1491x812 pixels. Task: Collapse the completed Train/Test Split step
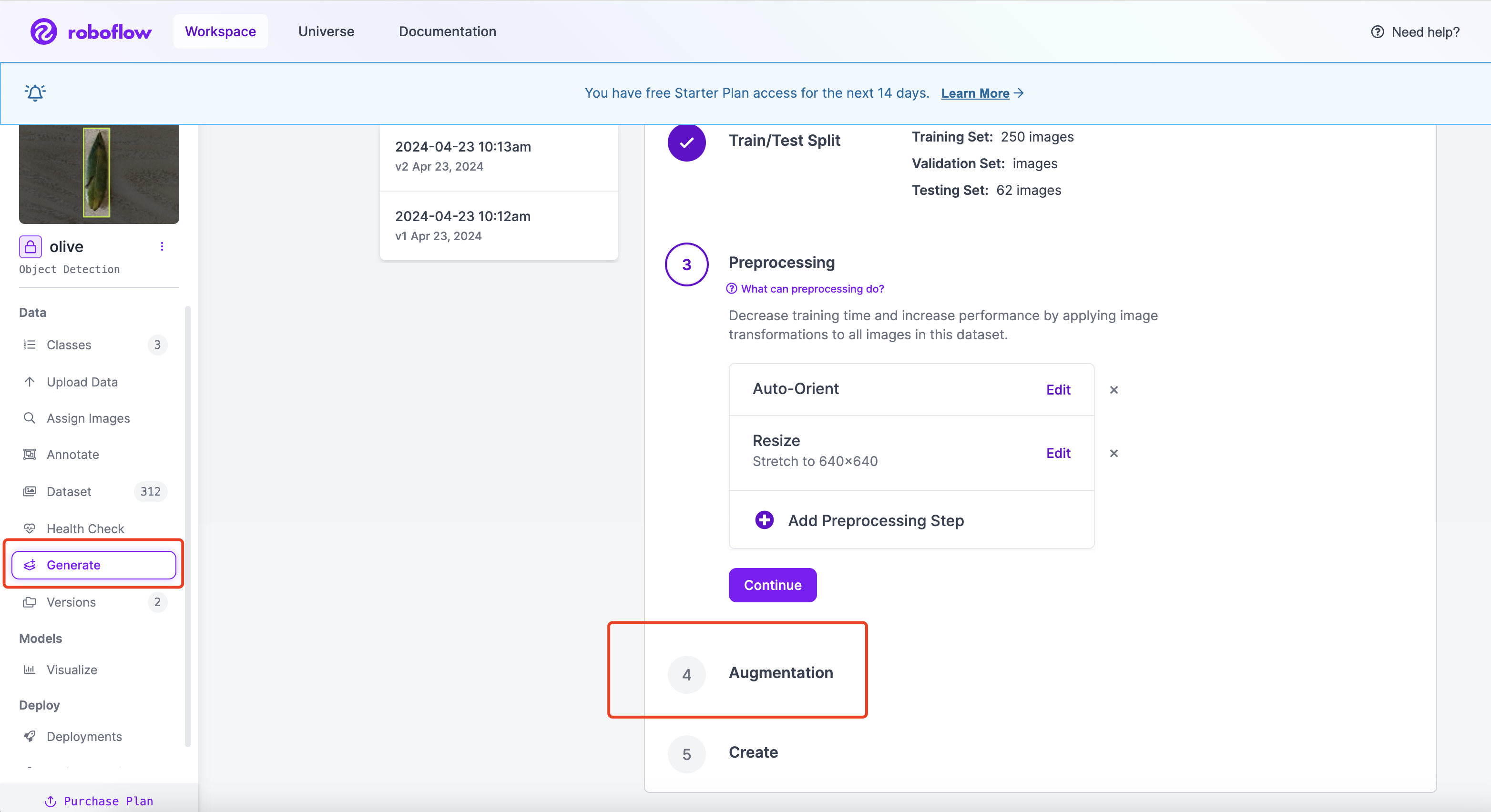pyautogui.click(x=784, y=141)
